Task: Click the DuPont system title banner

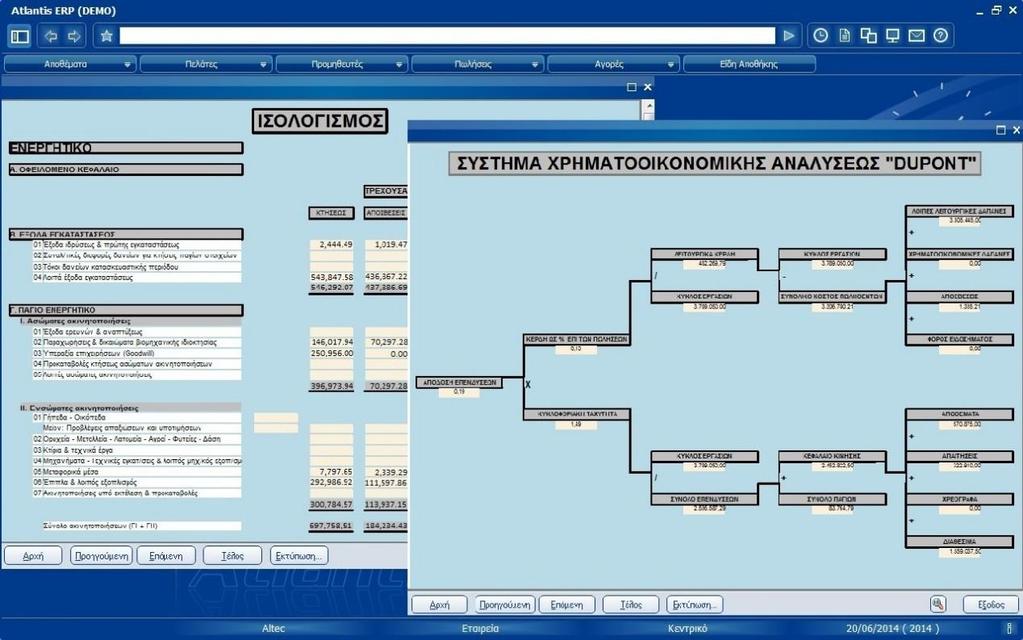Action: 715,163
